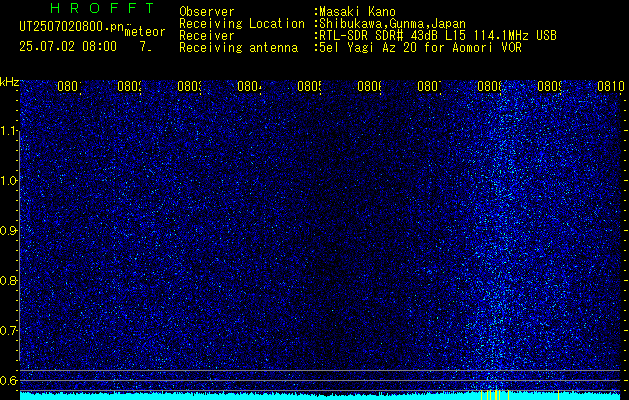
Task: Select the location Shibukawa,Gunma,Japan
Action: click(x=392, y=24)
